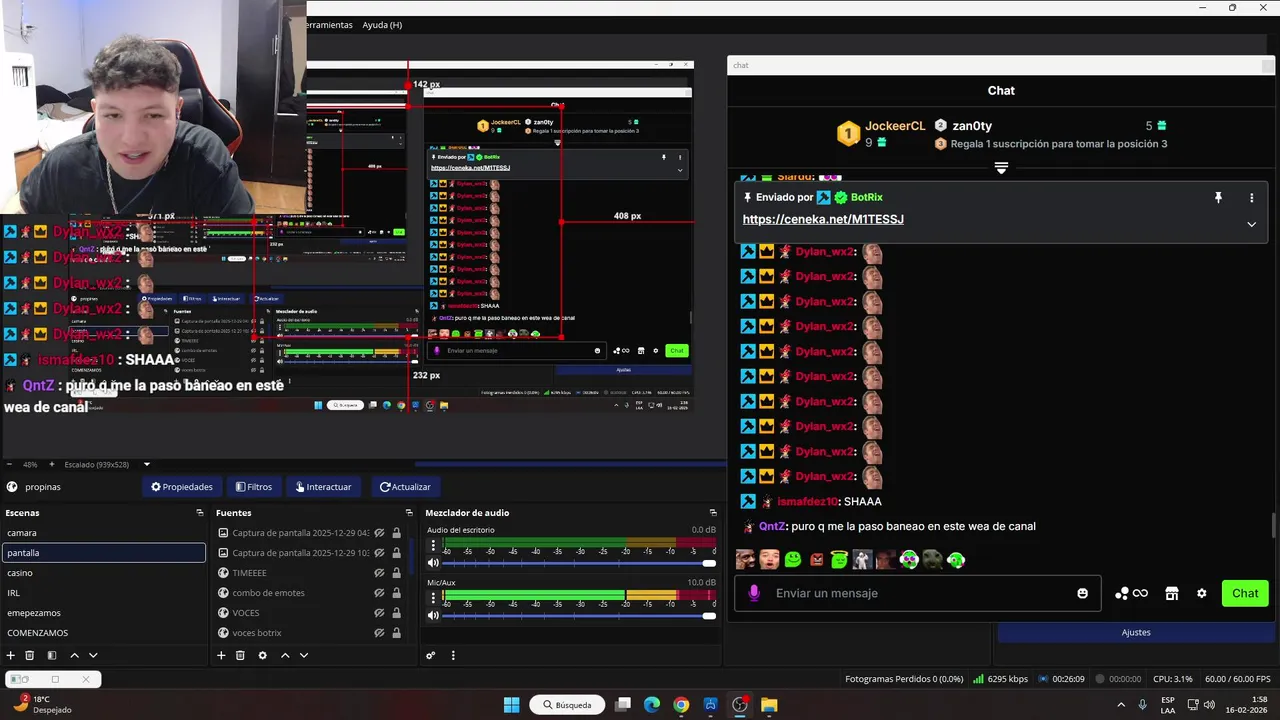This screenshot has width=1280, height=720.
Task: Expand pinned BotRix message chevron
Action: [1251, 224]
